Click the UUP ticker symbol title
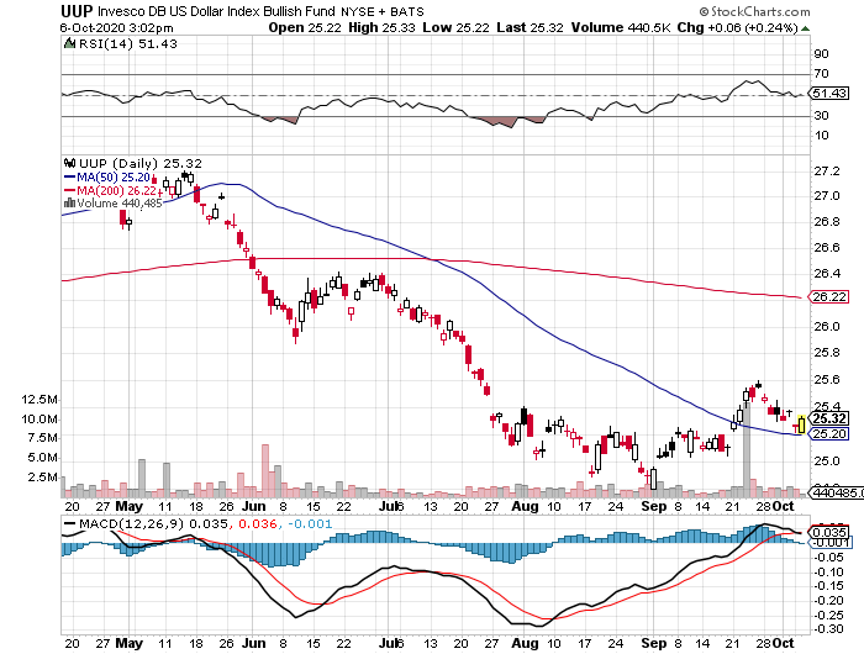The image size is (864, 654). click(77, 11)
